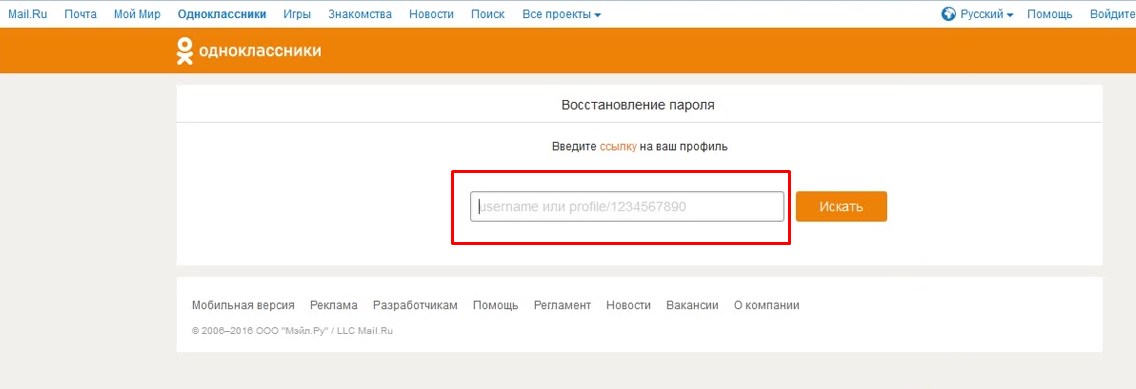Viewport: 1136px width, 389px height.
Task: Expand the Все проекты menu
Action: point(561,14)
